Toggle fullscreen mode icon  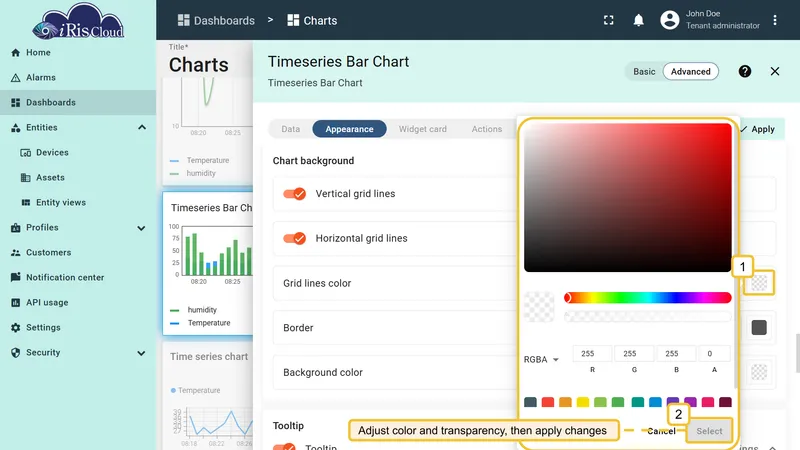[609, 20]
